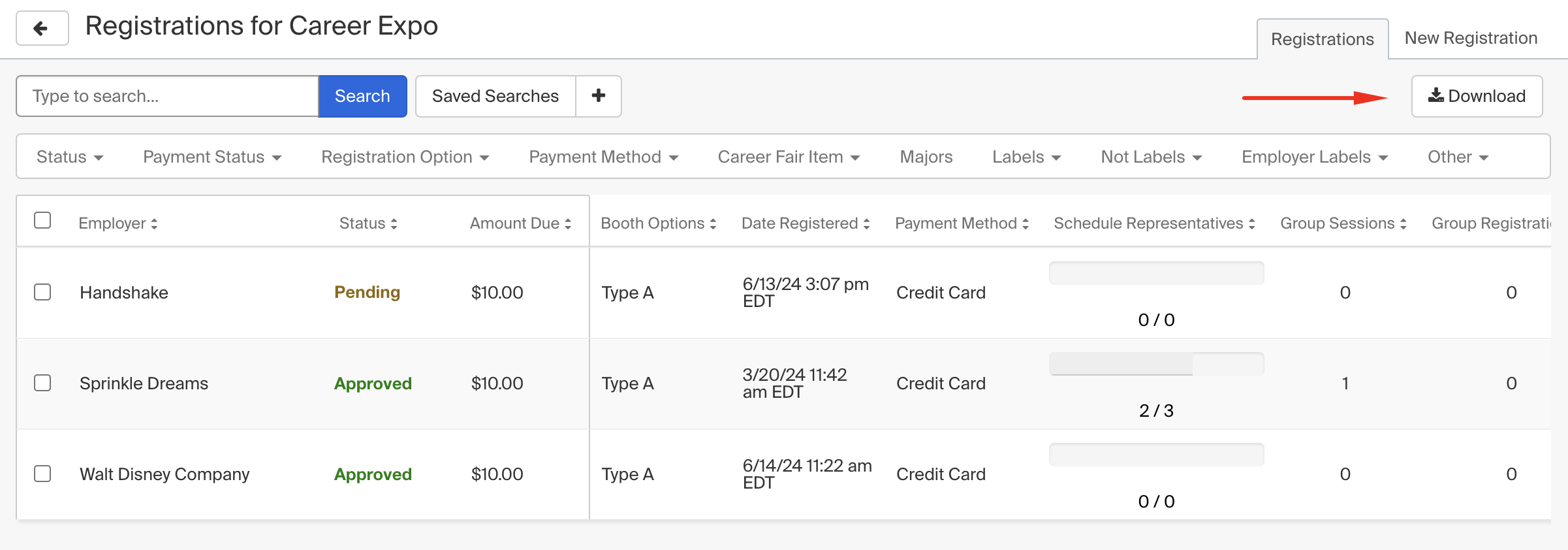Focus the Type to search field
1568x550 pixels.
[168, 96]
